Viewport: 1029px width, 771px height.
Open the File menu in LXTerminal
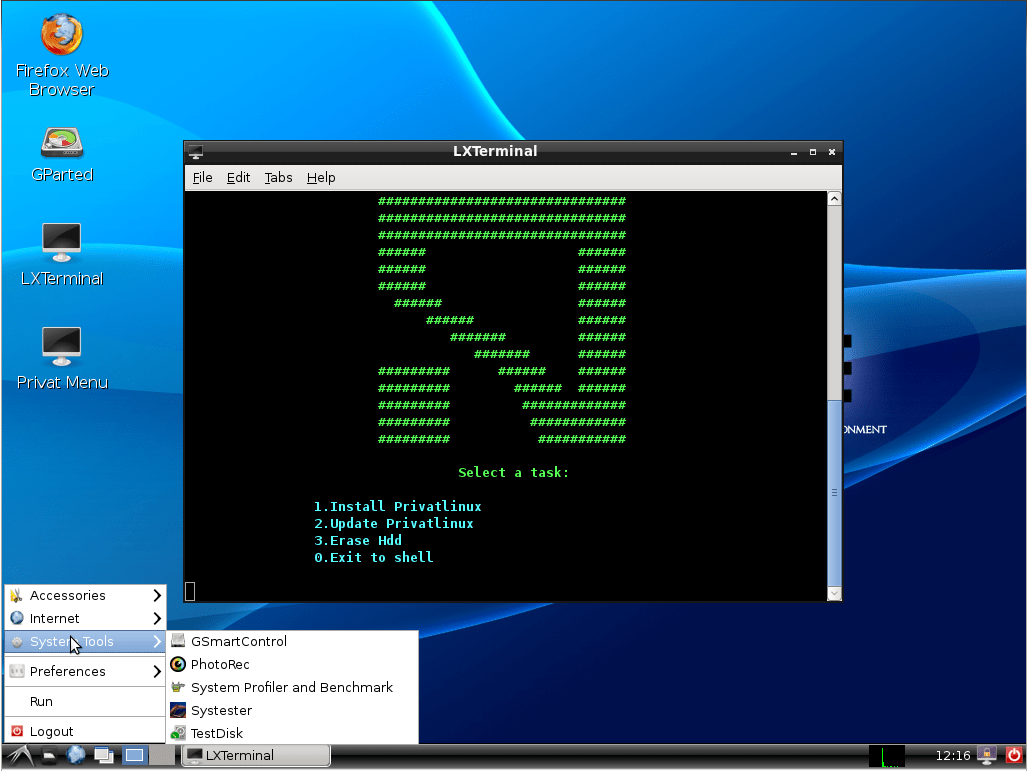click(x=202, y=178)
